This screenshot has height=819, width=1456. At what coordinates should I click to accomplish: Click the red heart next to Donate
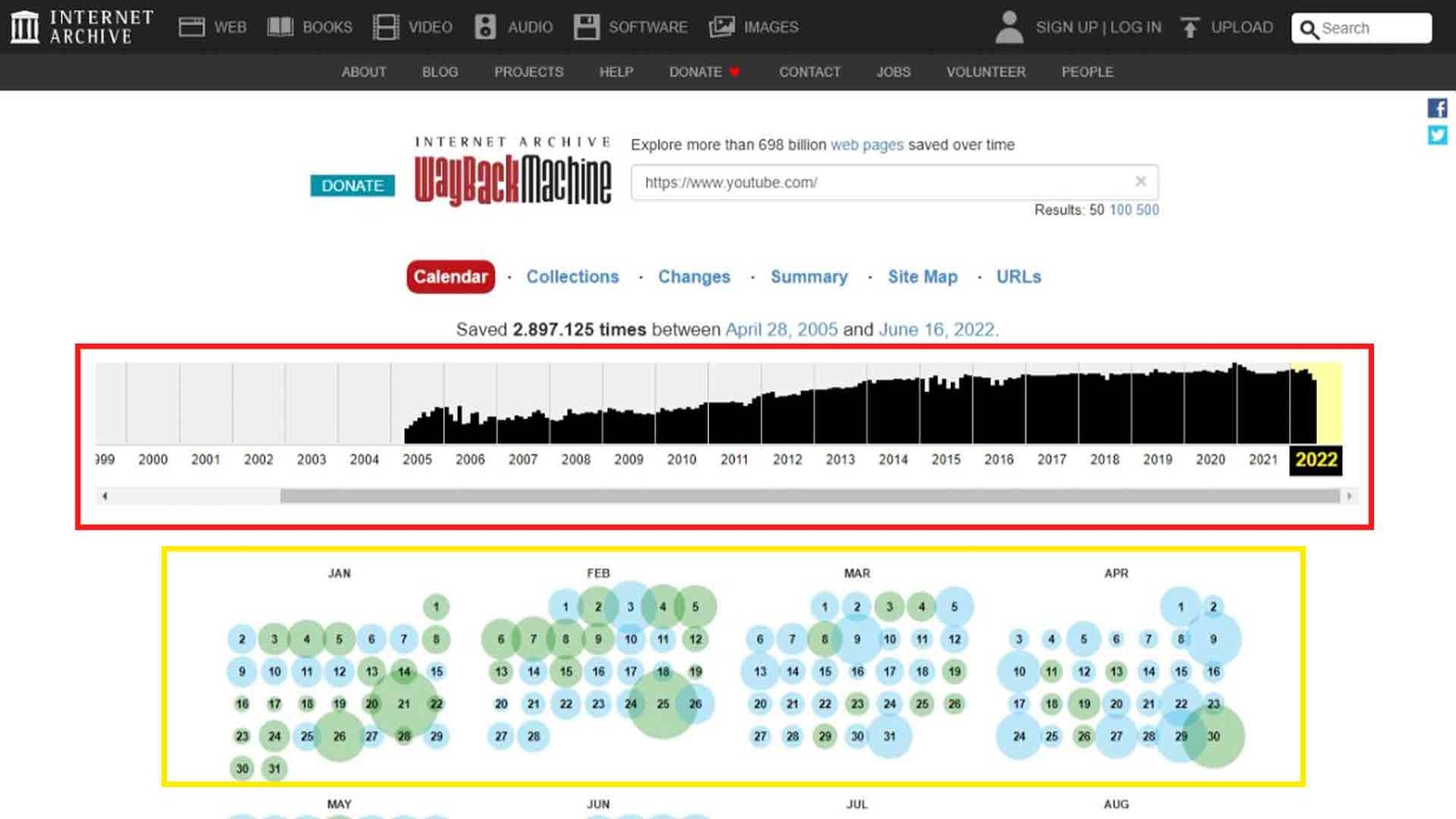click(734, 72)
